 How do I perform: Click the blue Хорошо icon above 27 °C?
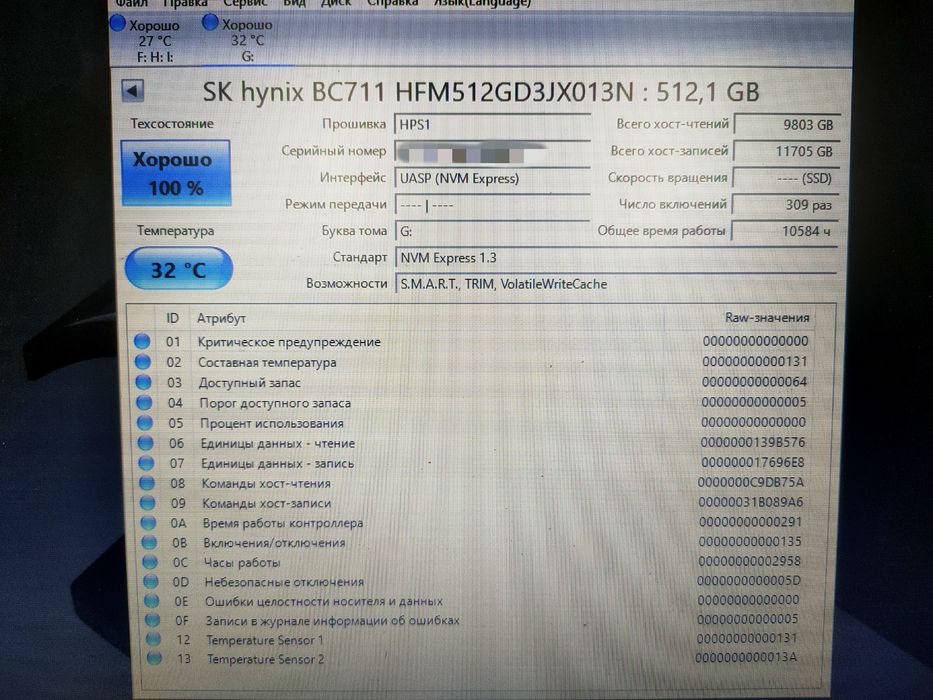point(118,23)
